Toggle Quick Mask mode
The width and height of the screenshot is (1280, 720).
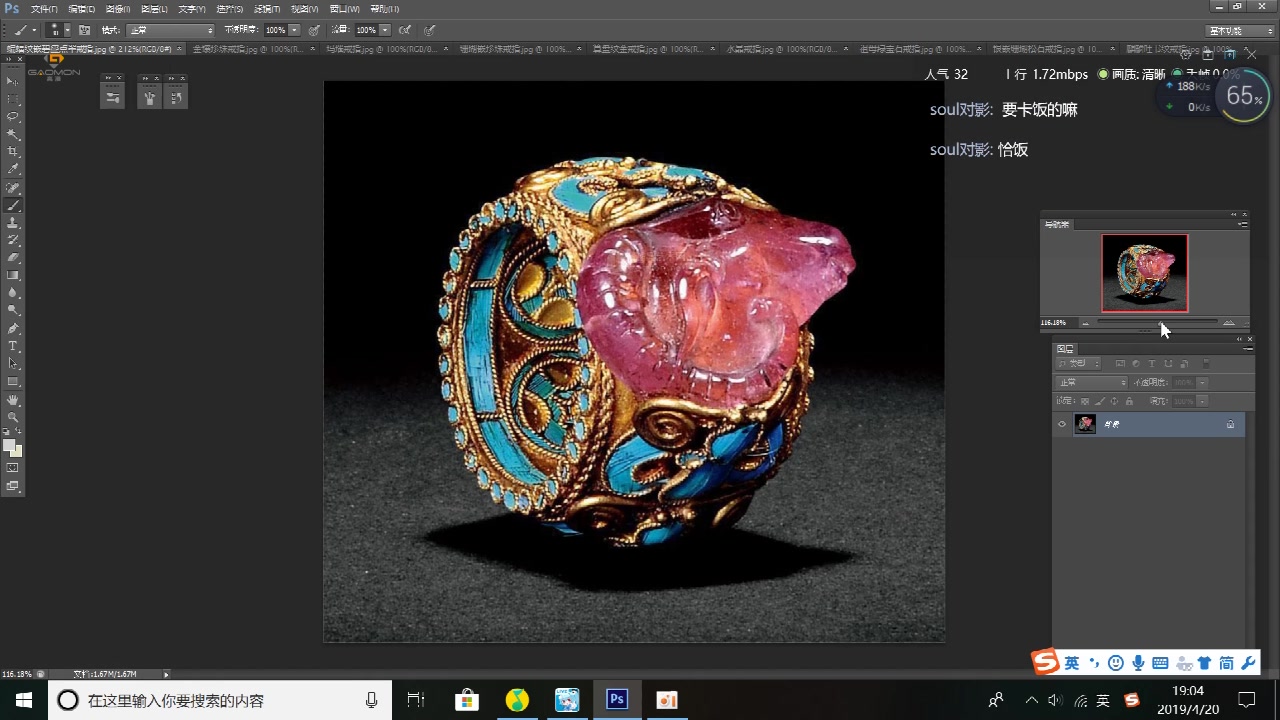13,468
